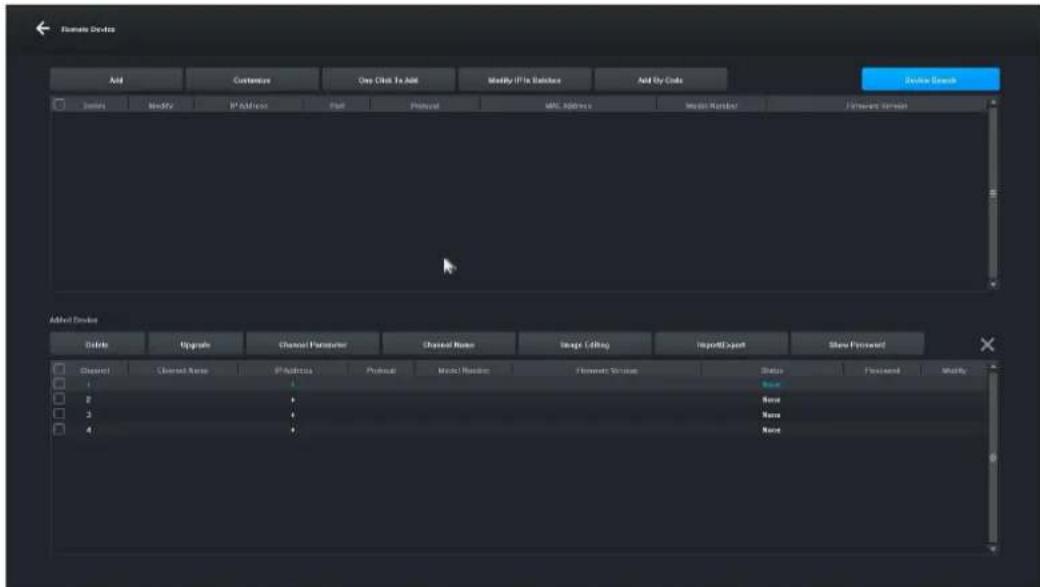This screenshot has width=1040, height=587.
Task: Select all in the device search header checkbox
Action: (59, 105)
